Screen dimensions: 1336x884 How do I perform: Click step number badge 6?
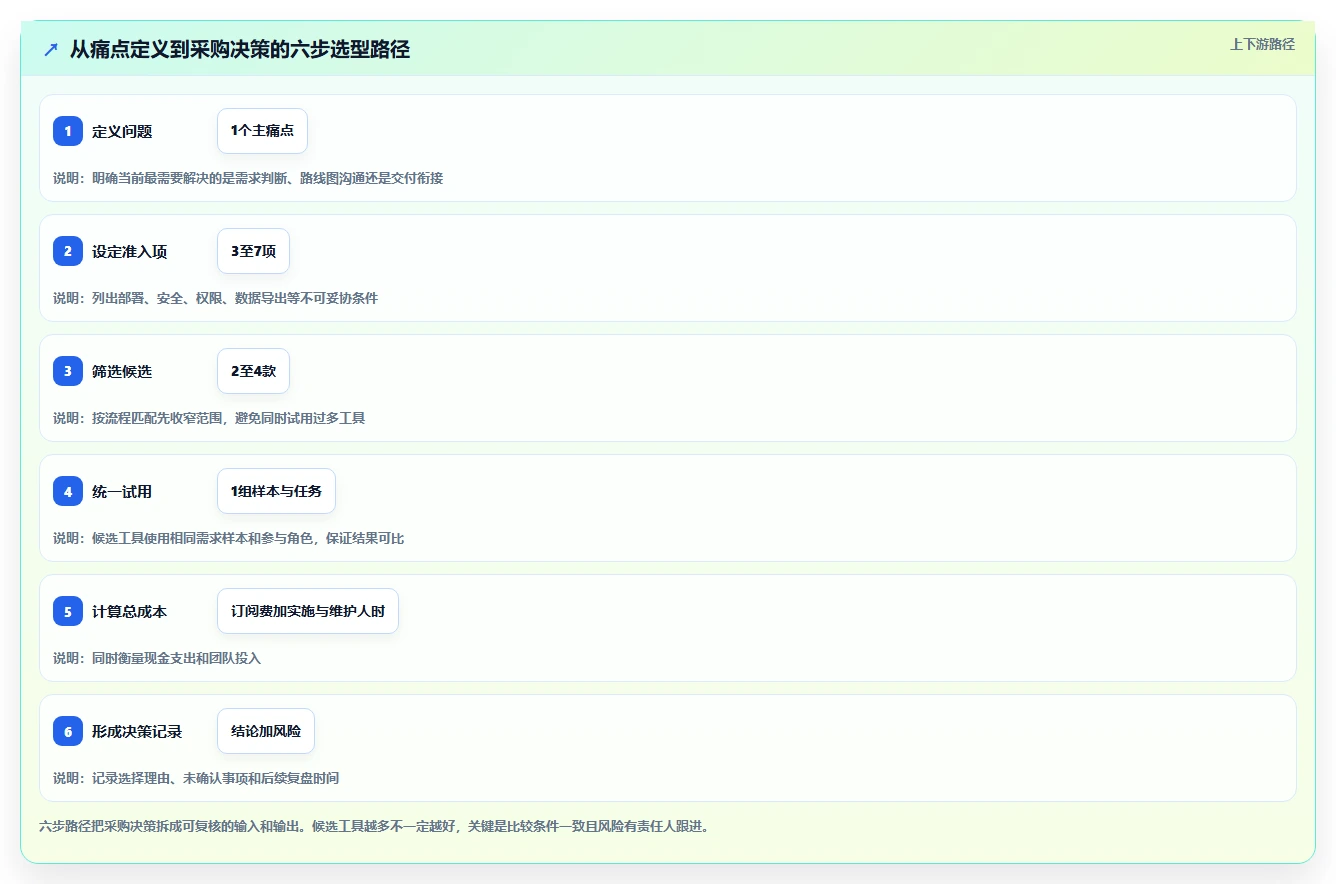tap(68, 731)
